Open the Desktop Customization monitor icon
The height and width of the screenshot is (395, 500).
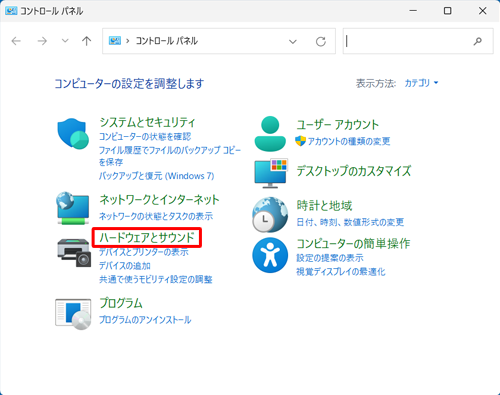(x=271, y=173)
